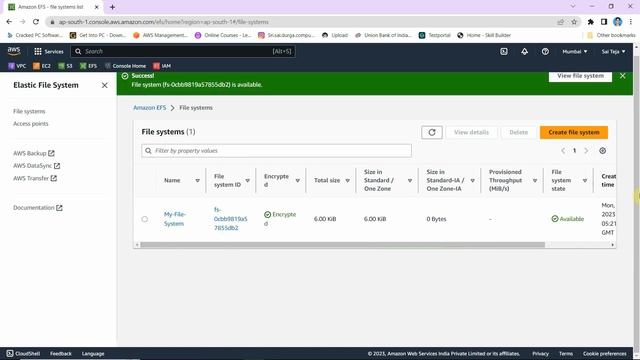Dismiss the green success banner
The width and height of the screenshot is (640, 360).
tap(622, 76)
